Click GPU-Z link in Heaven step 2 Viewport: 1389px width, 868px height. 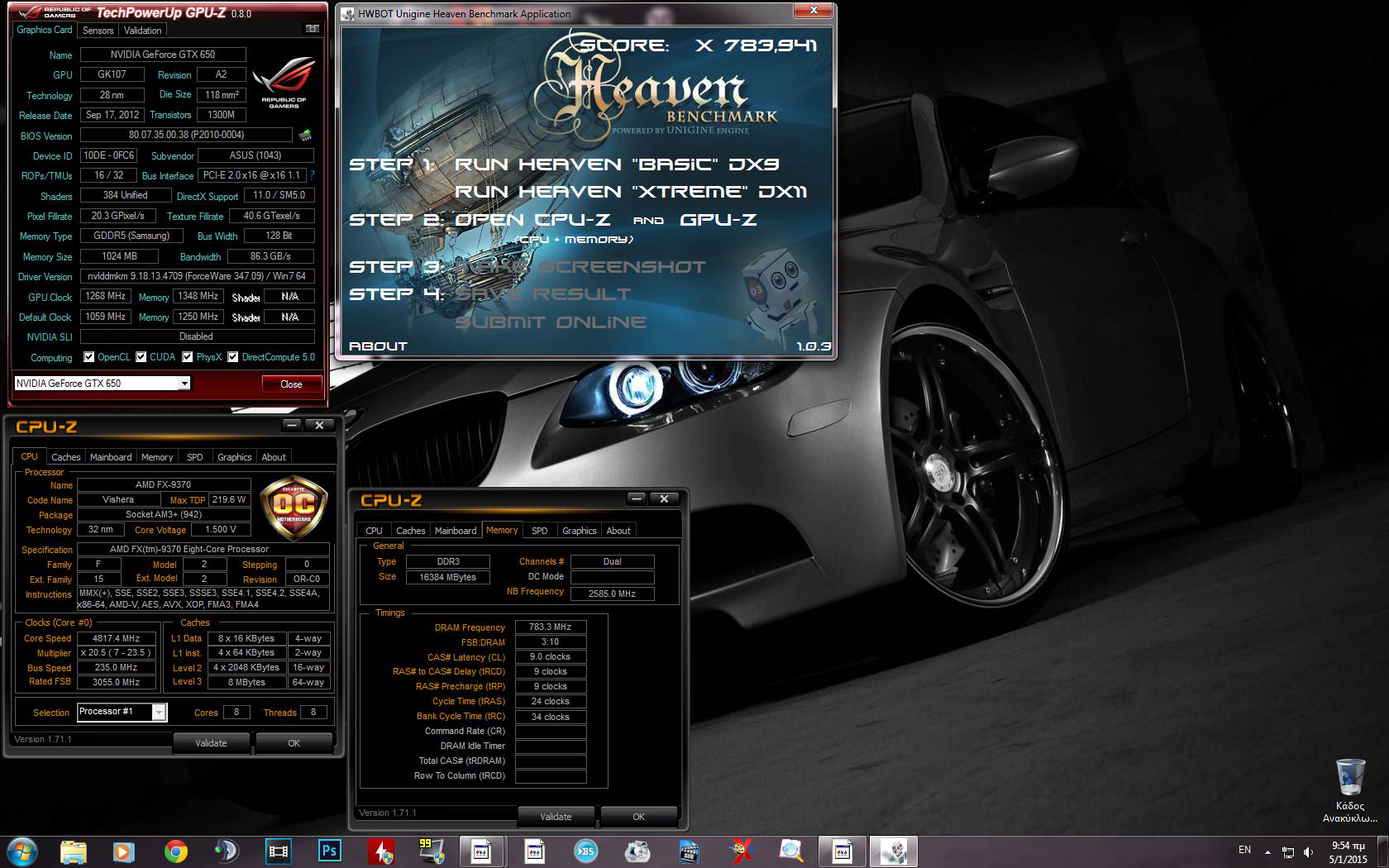718,219
